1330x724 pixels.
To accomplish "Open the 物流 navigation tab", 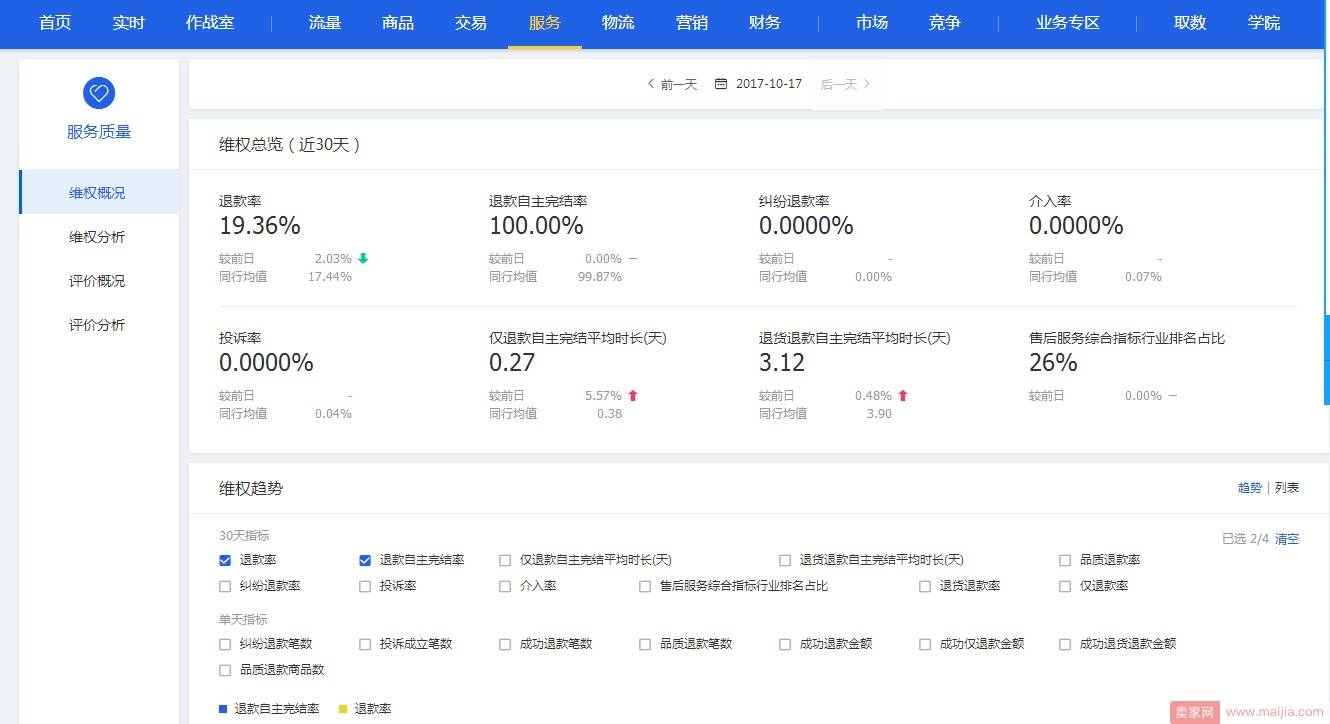I will point(618,23).
